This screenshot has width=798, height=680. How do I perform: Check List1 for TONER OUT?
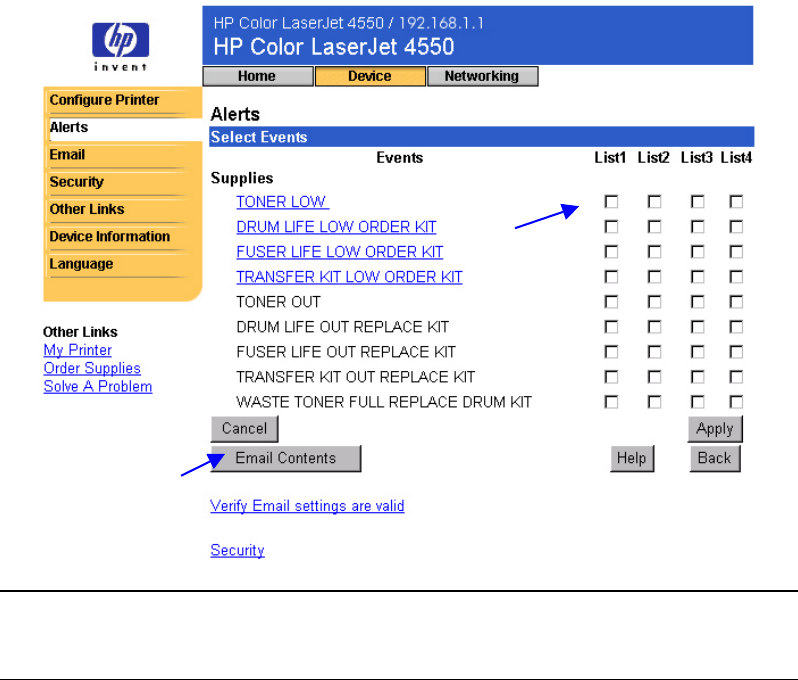coord(611,302)
